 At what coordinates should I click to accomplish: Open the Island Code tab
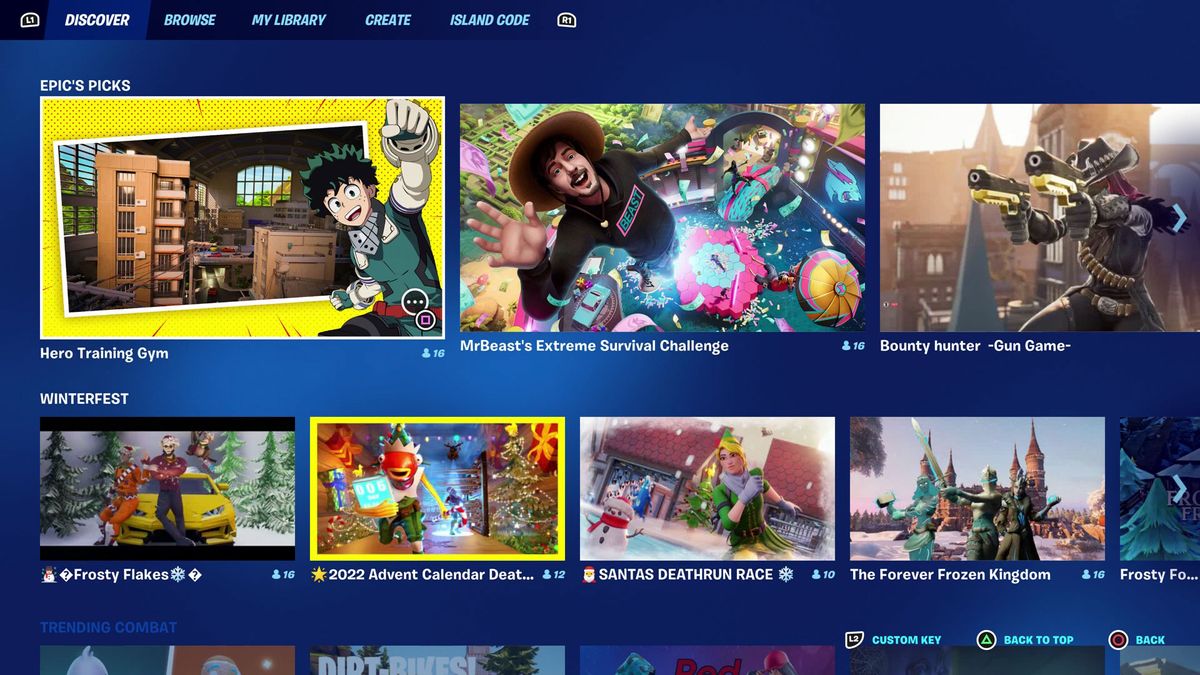click(x=489, y=18)
